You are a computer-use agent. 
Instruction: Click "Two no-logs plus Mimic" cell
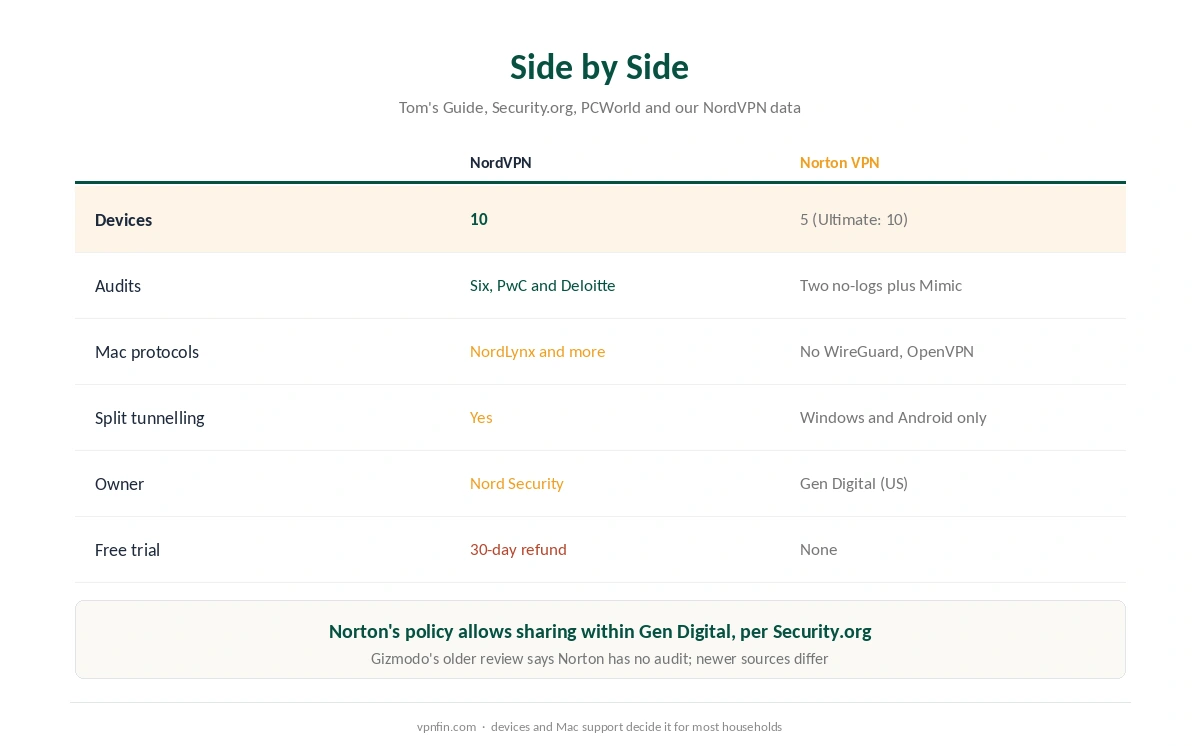pyautogui.click(x=881, y=285)
